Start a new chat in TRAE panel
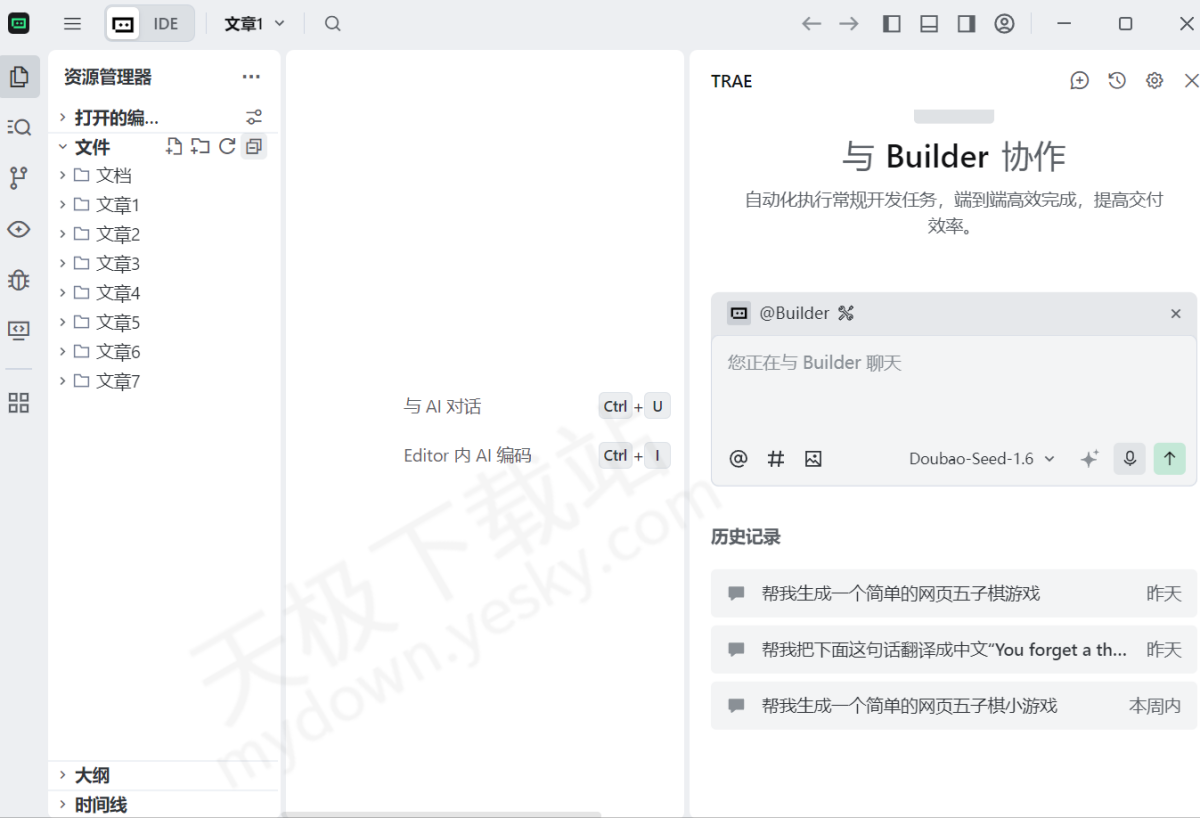 [x=1079, y=81]
